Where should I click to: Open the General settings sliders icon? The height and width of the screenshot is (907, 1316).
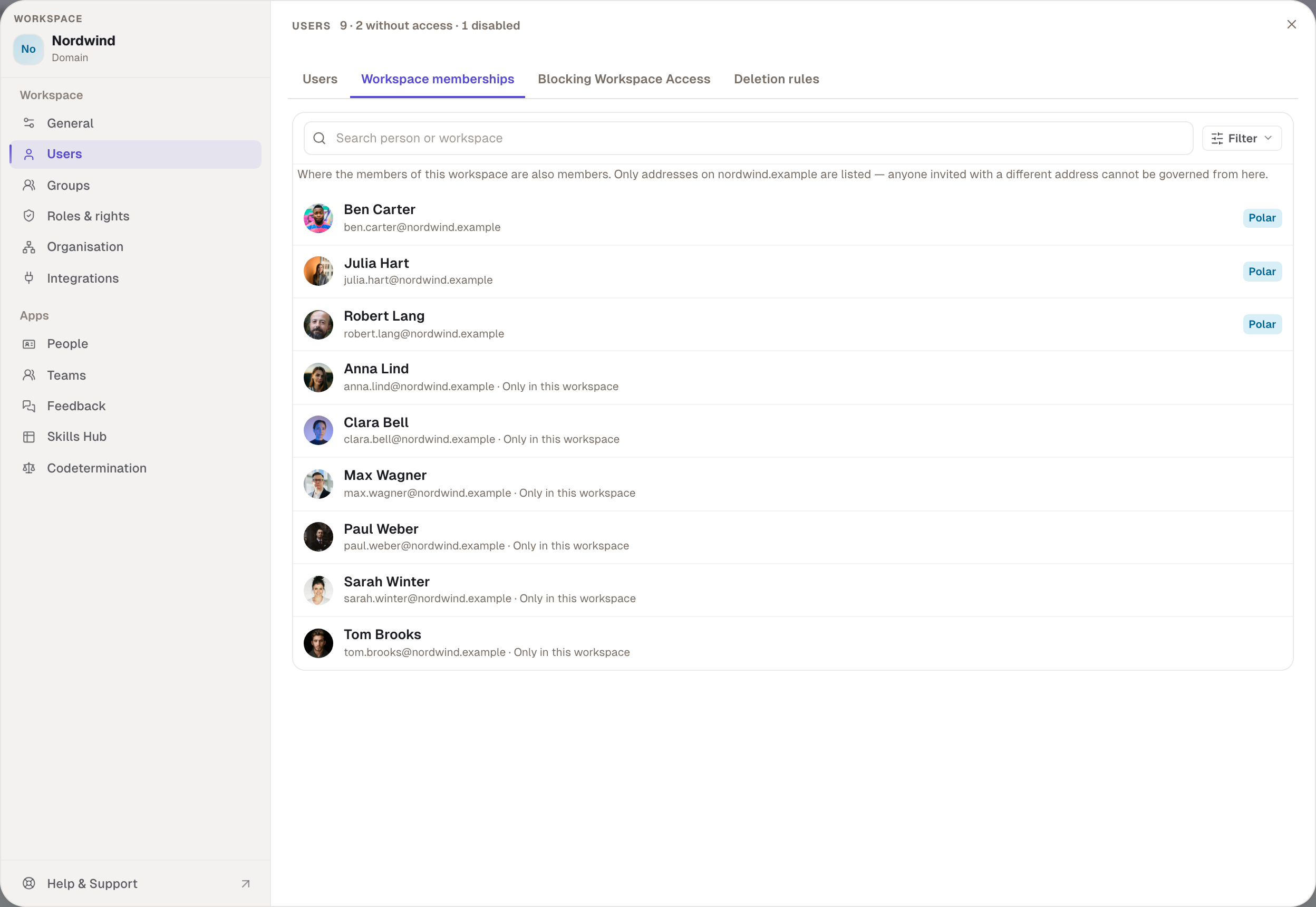[29, 123]
